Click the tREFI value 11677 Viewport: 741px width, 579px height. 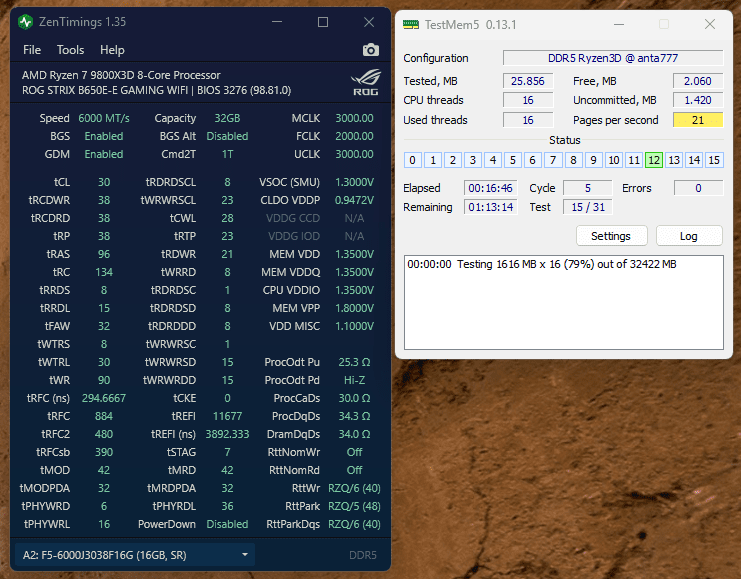(227, 416)
